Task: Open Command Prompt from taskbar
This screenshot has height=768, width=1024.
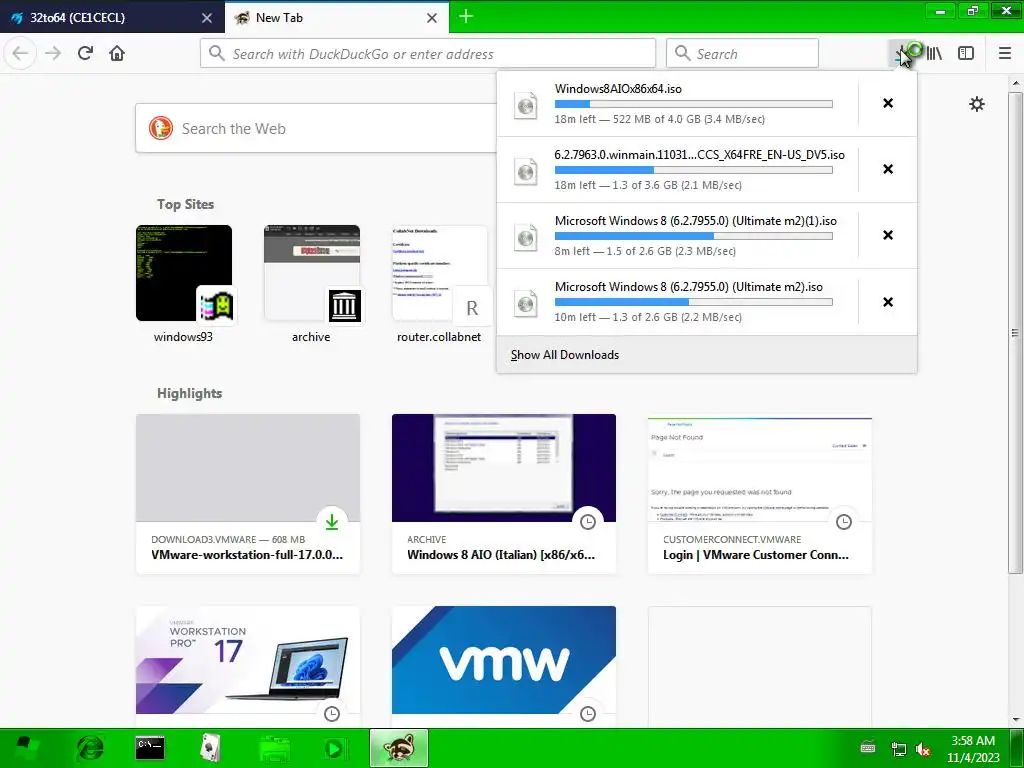Action: [x=150, y=748]
